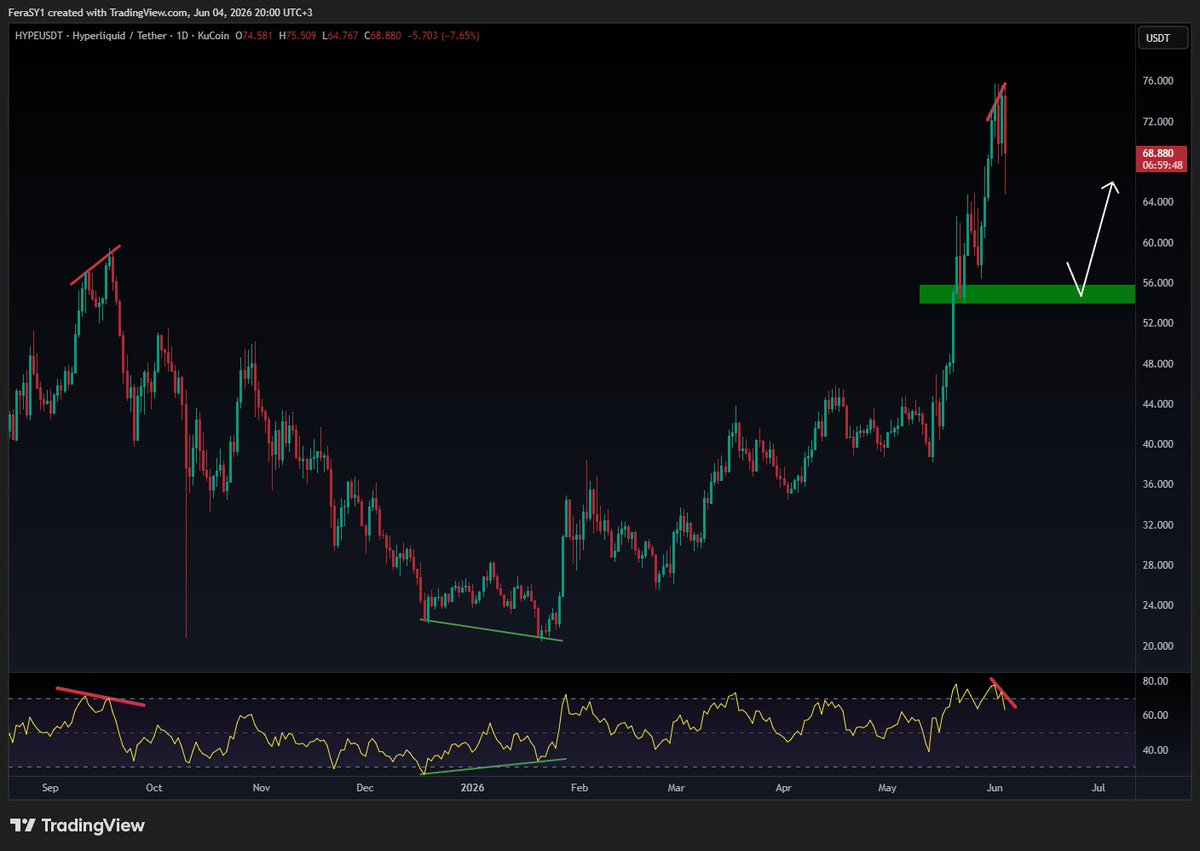
Task: Click the 56.000 price axis label
Action: [x=1160, y=283]
